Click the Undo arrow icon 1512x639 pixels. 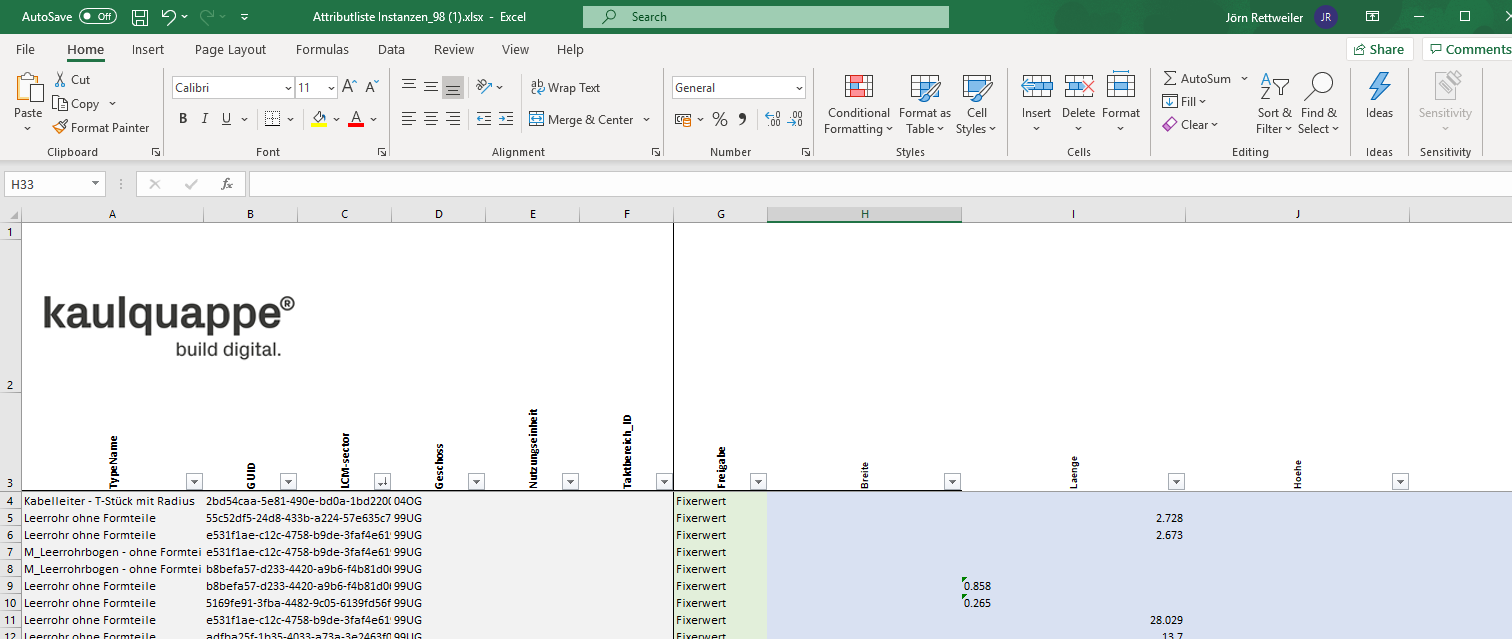tap(168, 17)
